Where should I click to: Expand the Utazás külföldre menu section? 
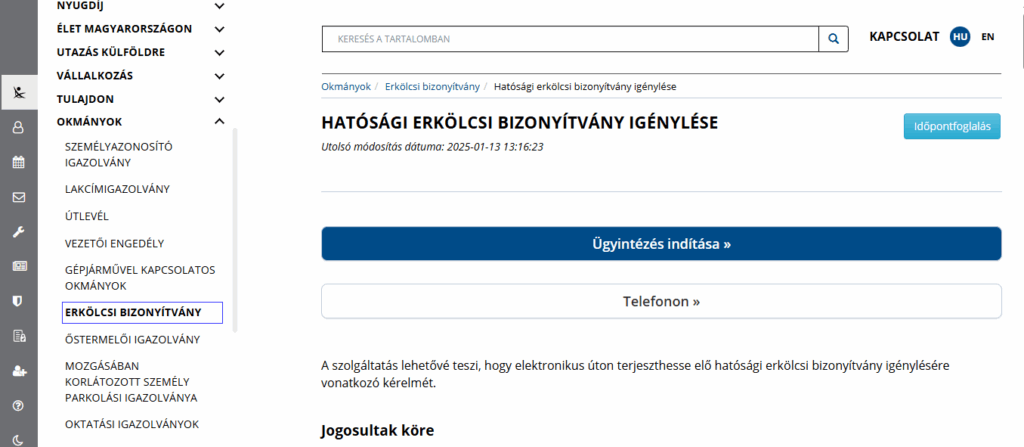219,52
